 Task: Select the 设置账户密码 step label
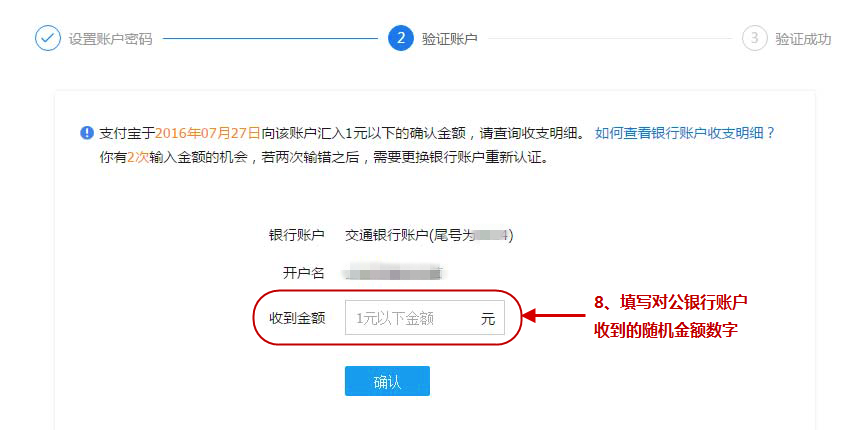[110, 39]
